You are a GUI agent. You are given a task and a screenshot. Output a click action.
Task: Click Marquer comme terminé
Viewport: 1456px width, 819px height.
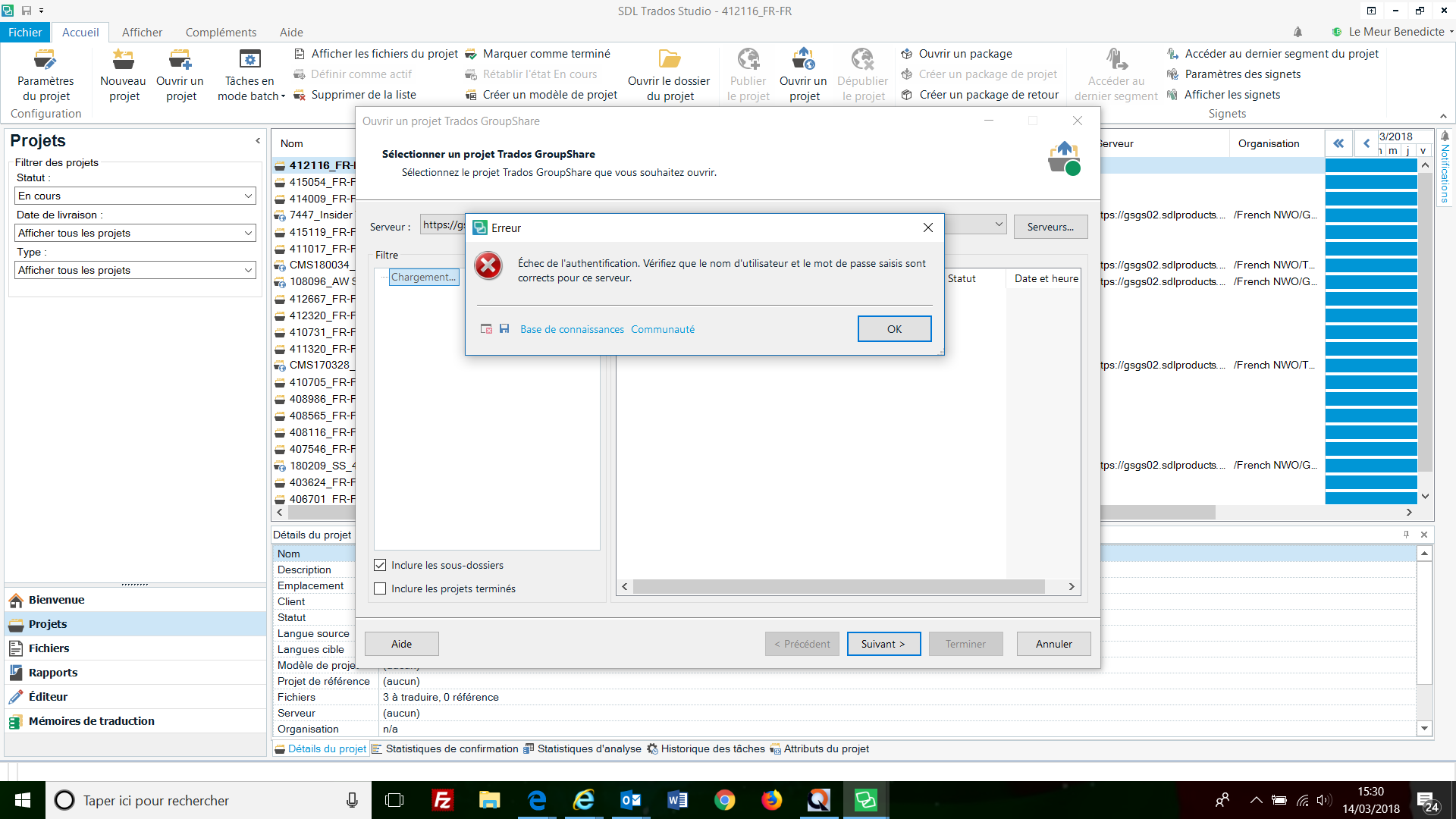(538, 54)
